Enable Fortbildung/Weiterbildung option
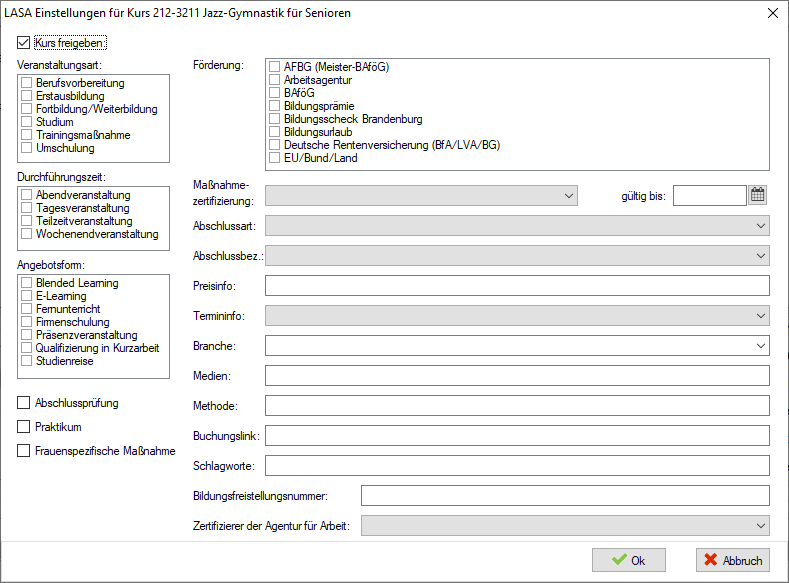The image size is (789, 583). 27,109
